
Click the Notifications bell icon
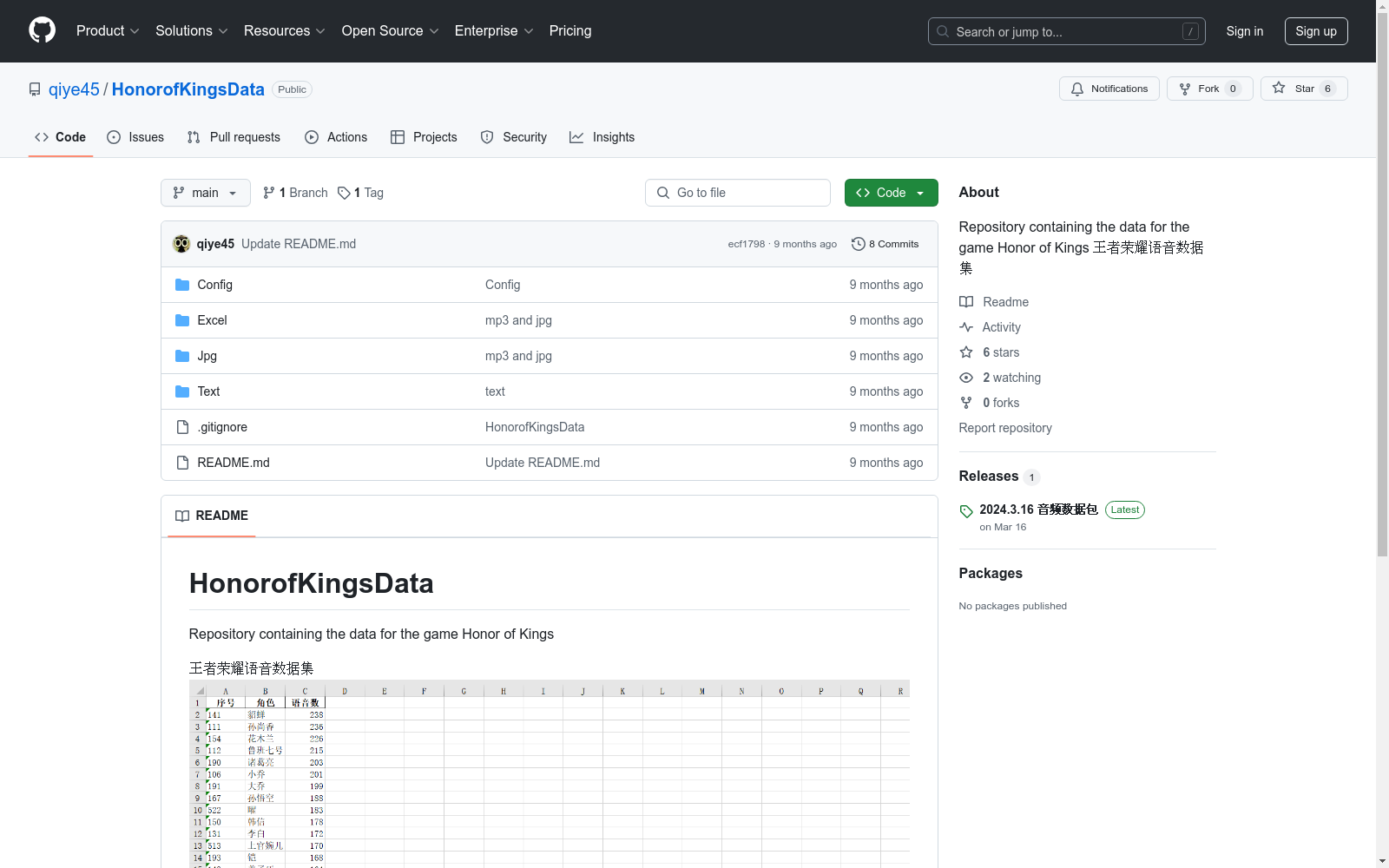click(1077, 89)
